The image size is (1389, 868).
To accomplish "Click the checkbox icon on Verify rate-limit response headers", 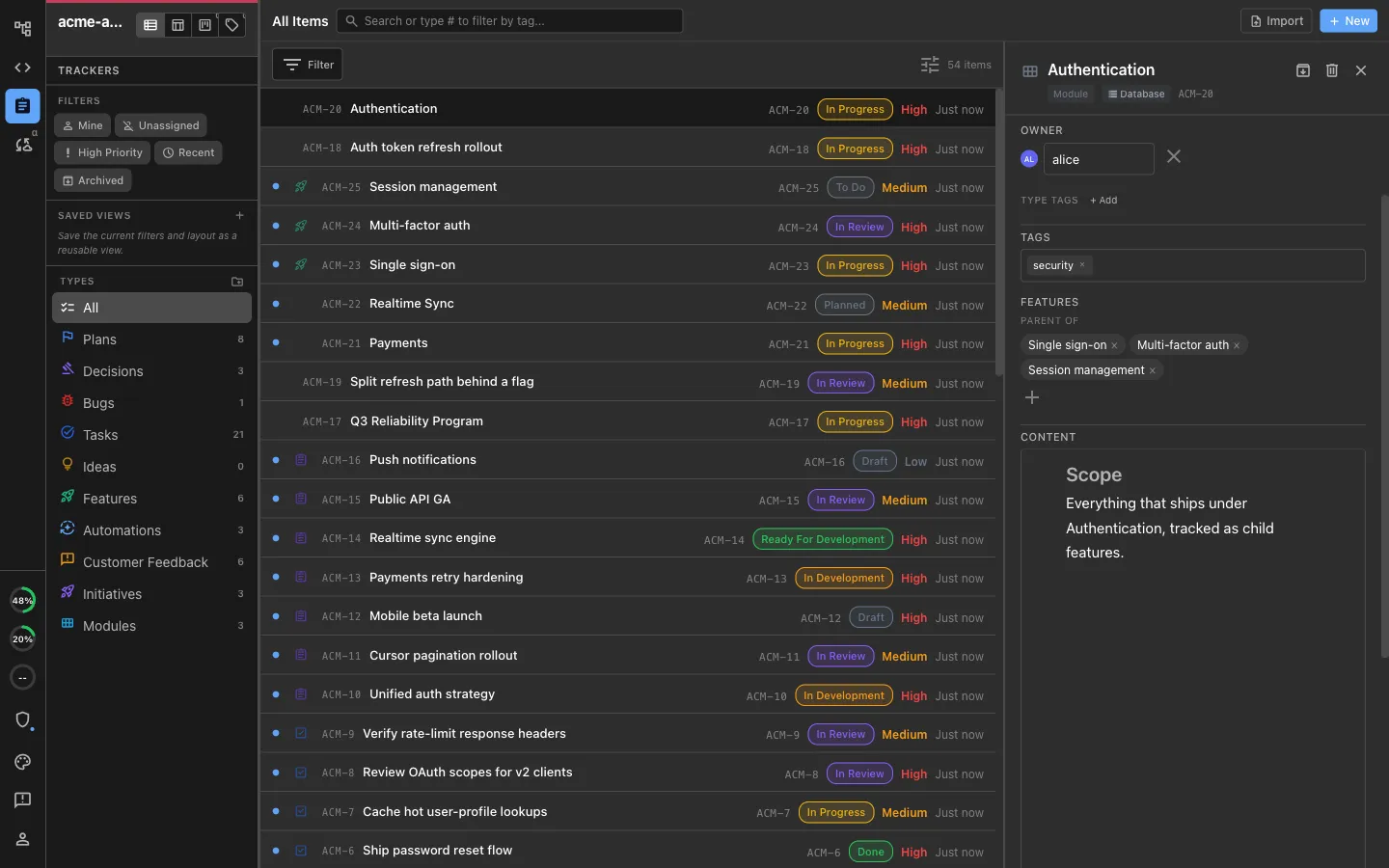I will coord(301,734).
